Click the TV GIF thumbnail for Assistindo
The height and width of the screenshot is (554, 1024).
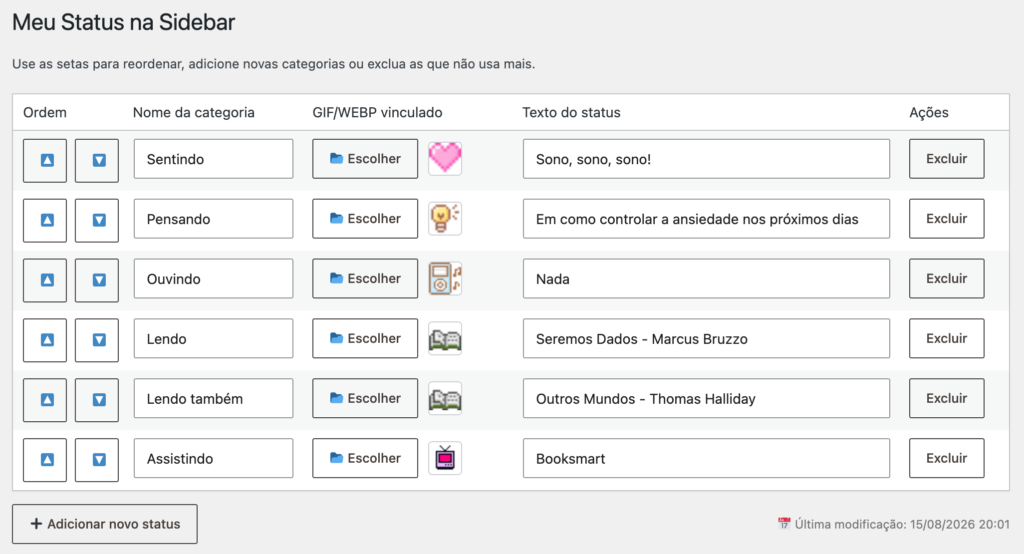tap(445, 458)
